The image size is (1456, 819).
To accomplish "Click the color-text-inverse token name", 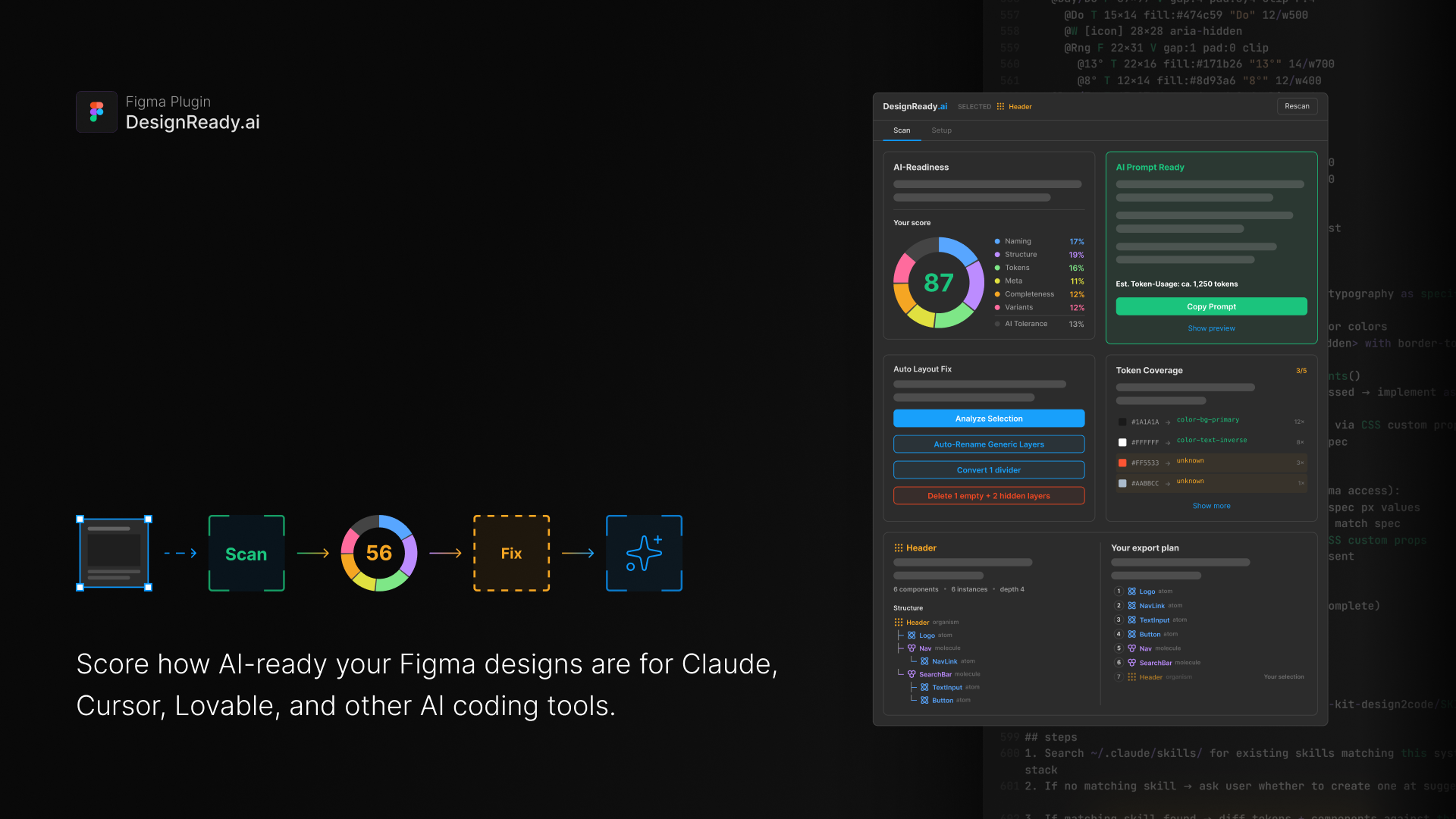I will tap(1211, 440).
